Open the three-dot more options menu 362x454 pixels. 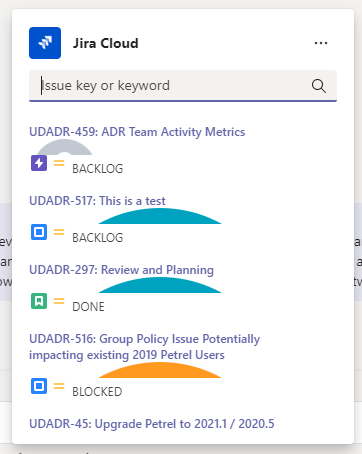click(321, 43)
